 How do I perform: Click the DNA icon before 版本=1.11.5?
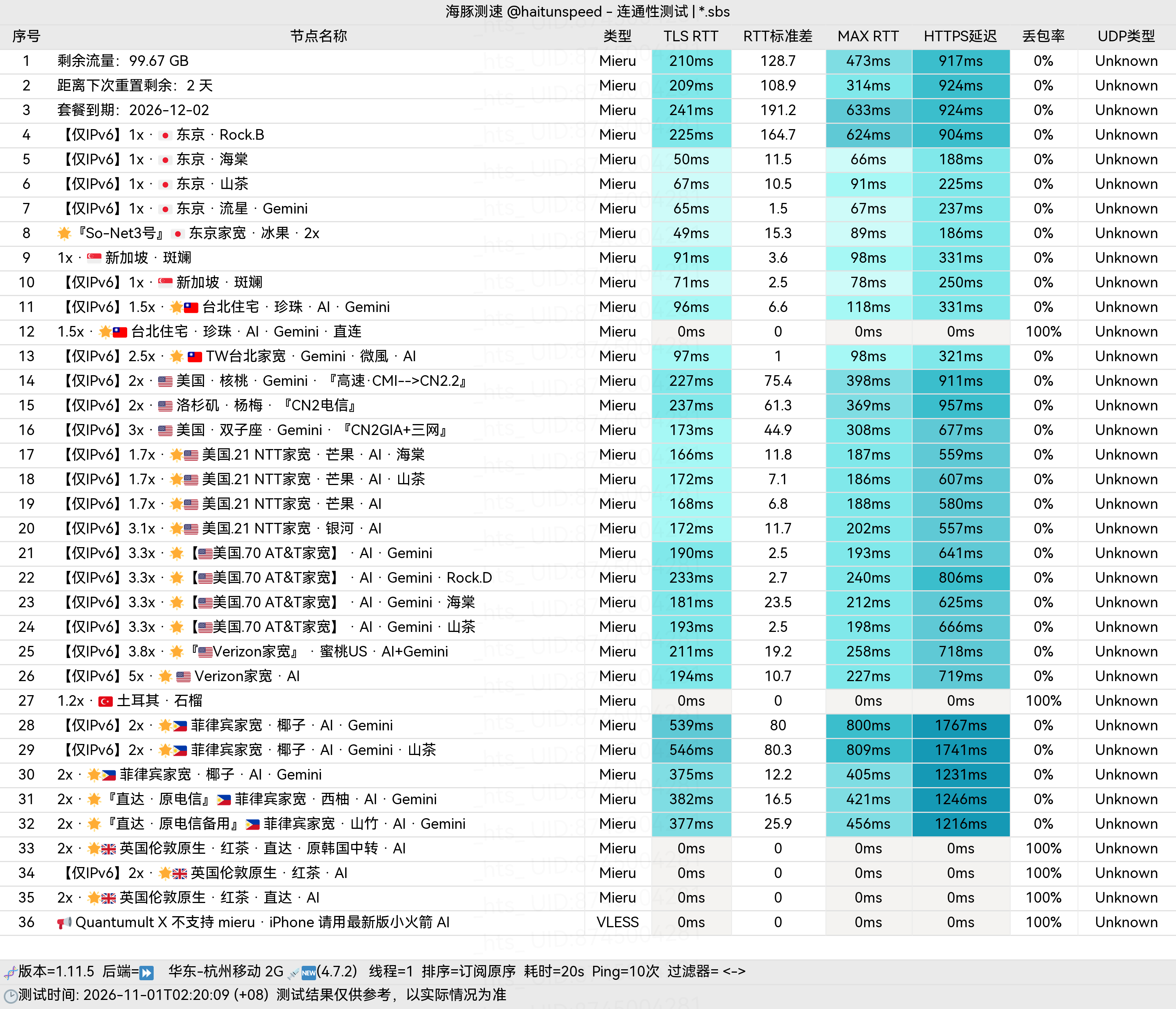(10, 973)
